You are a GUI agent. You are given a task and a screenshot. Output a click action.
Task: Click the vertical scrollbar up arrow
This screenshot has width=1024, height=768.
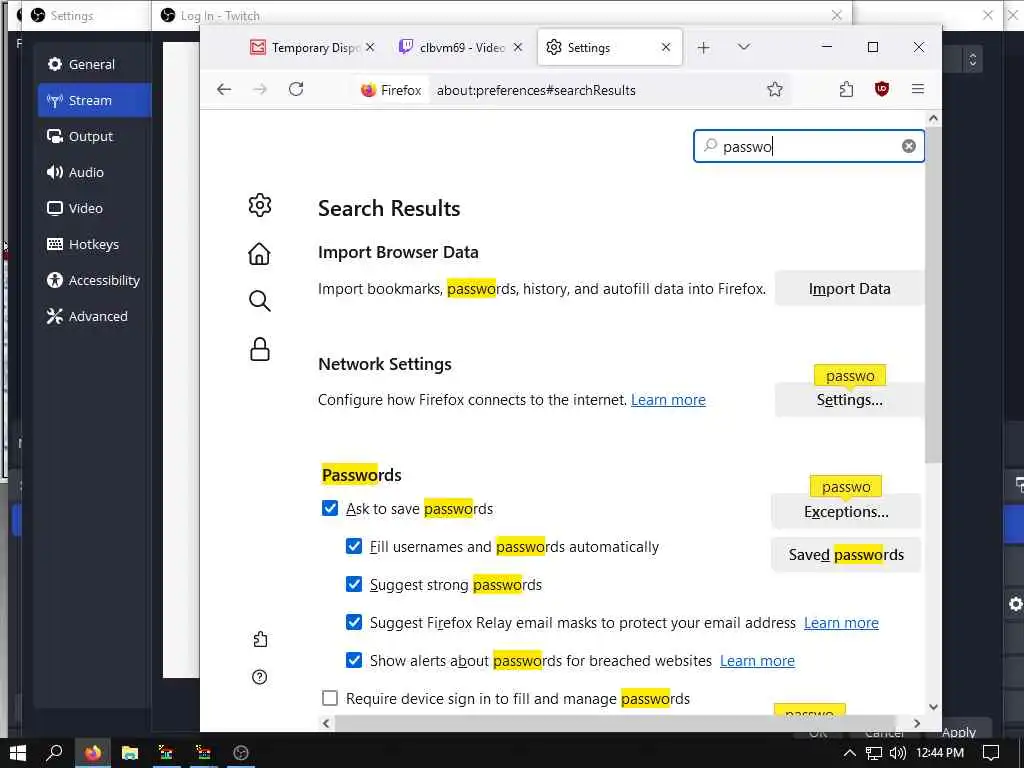coord(933,119)
